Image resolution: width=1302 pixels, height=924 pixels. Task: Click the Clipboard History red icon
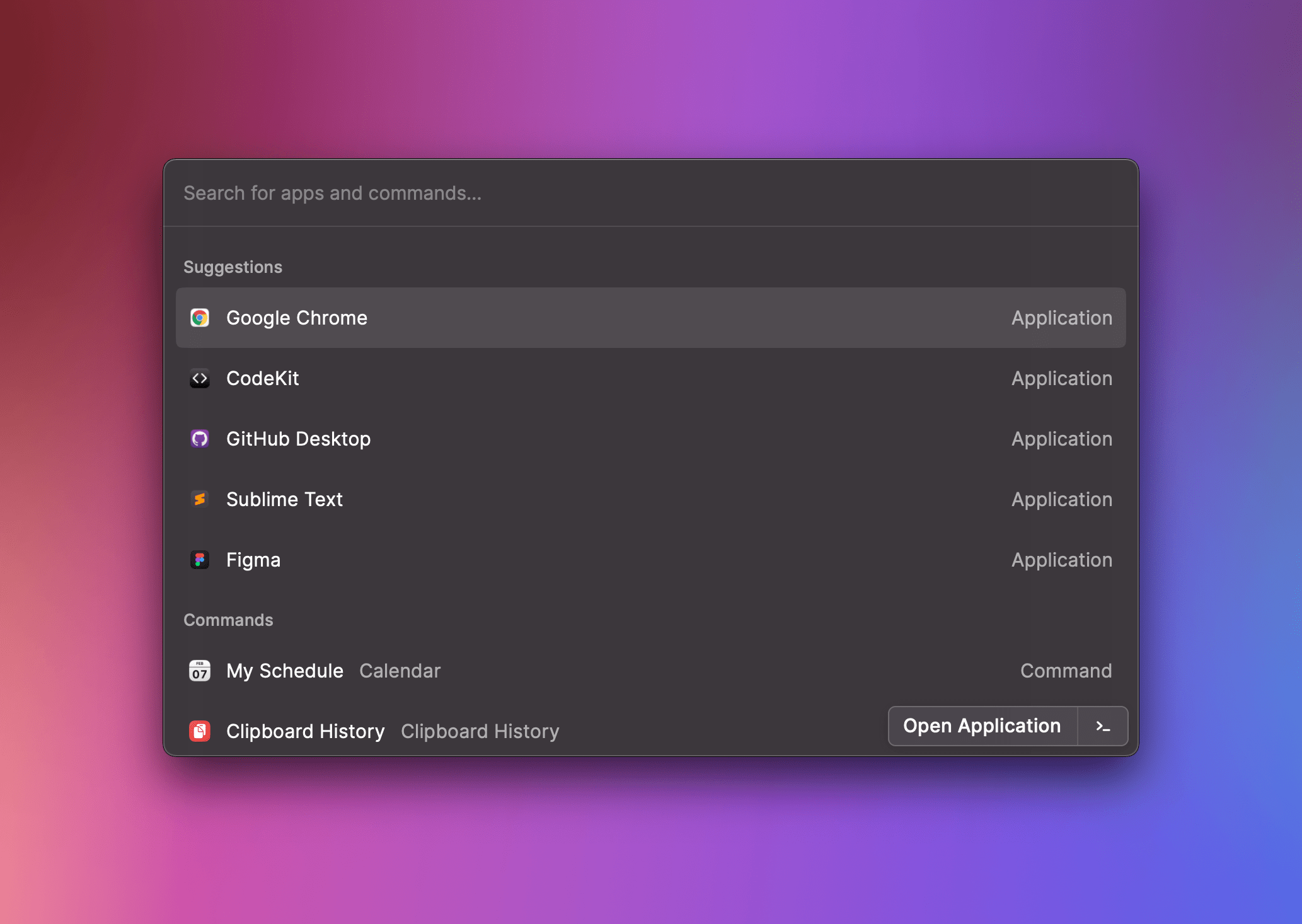[x=200, y=731]
